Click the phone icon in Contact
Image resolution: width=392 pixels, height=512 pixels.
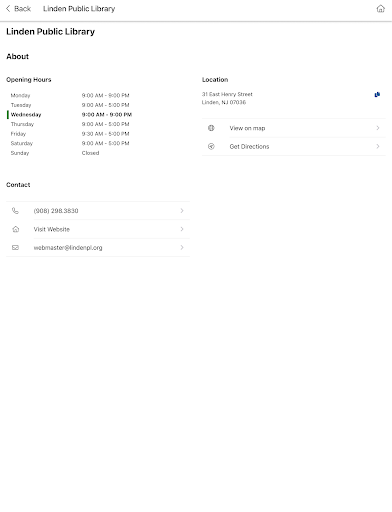15,211
